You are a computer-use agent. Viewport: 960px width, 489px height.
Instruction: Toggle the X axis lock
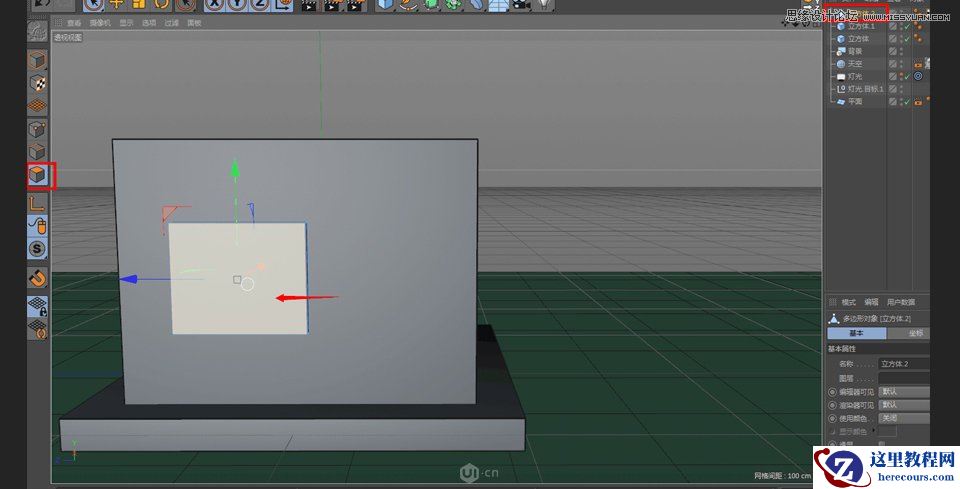click(x=214, y=5)
